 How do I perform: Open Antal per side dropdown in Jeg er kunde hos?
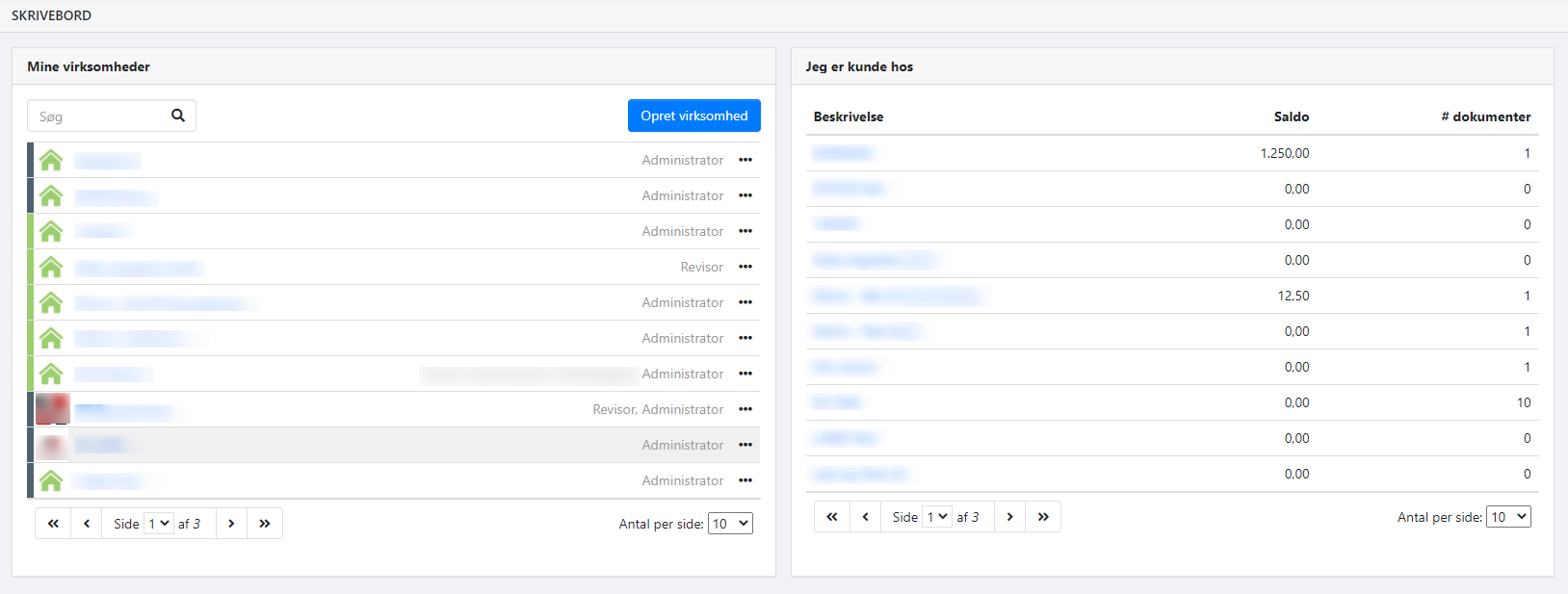pos(1508,517)
